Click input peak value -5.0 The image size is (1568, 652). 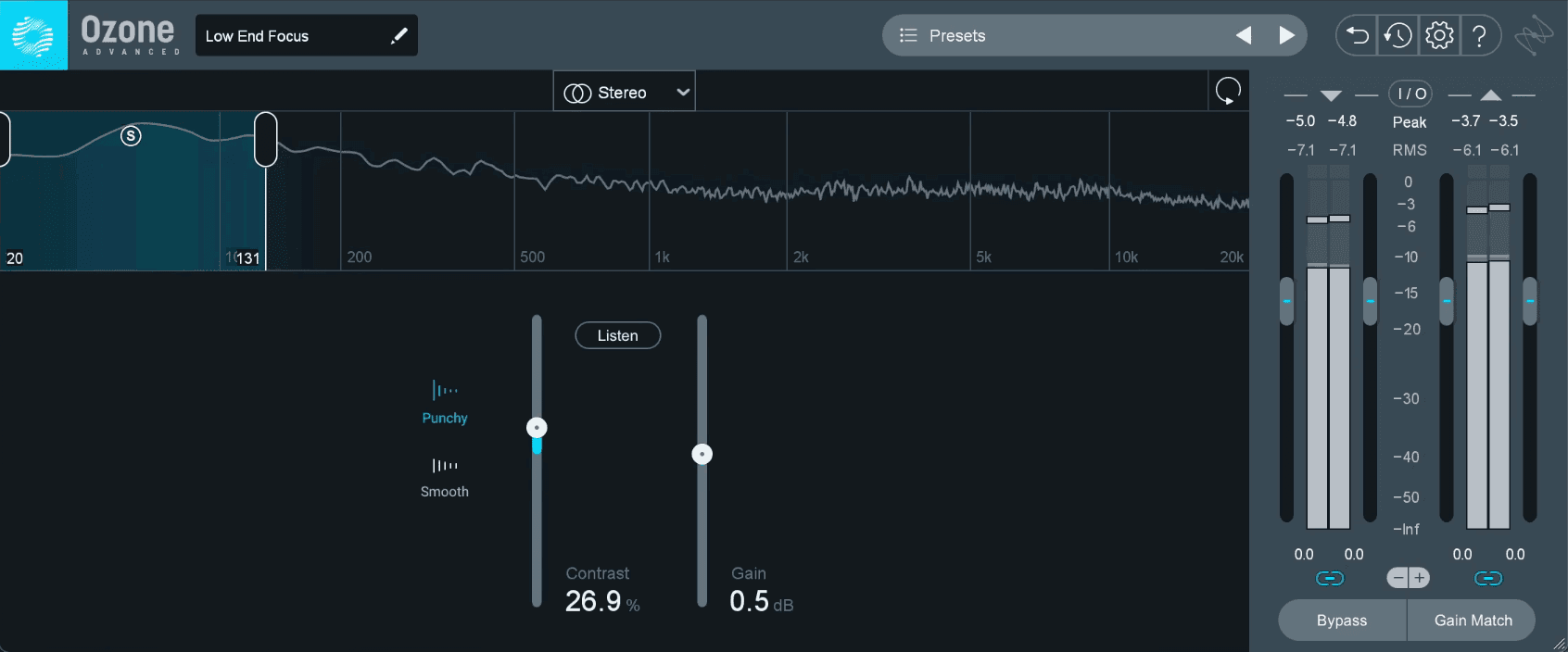(1300, 121)
